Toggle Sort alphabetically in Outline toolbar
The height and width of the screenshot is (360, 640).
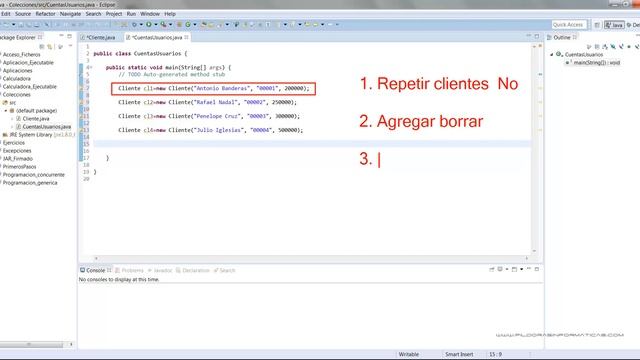coord(605,47)
